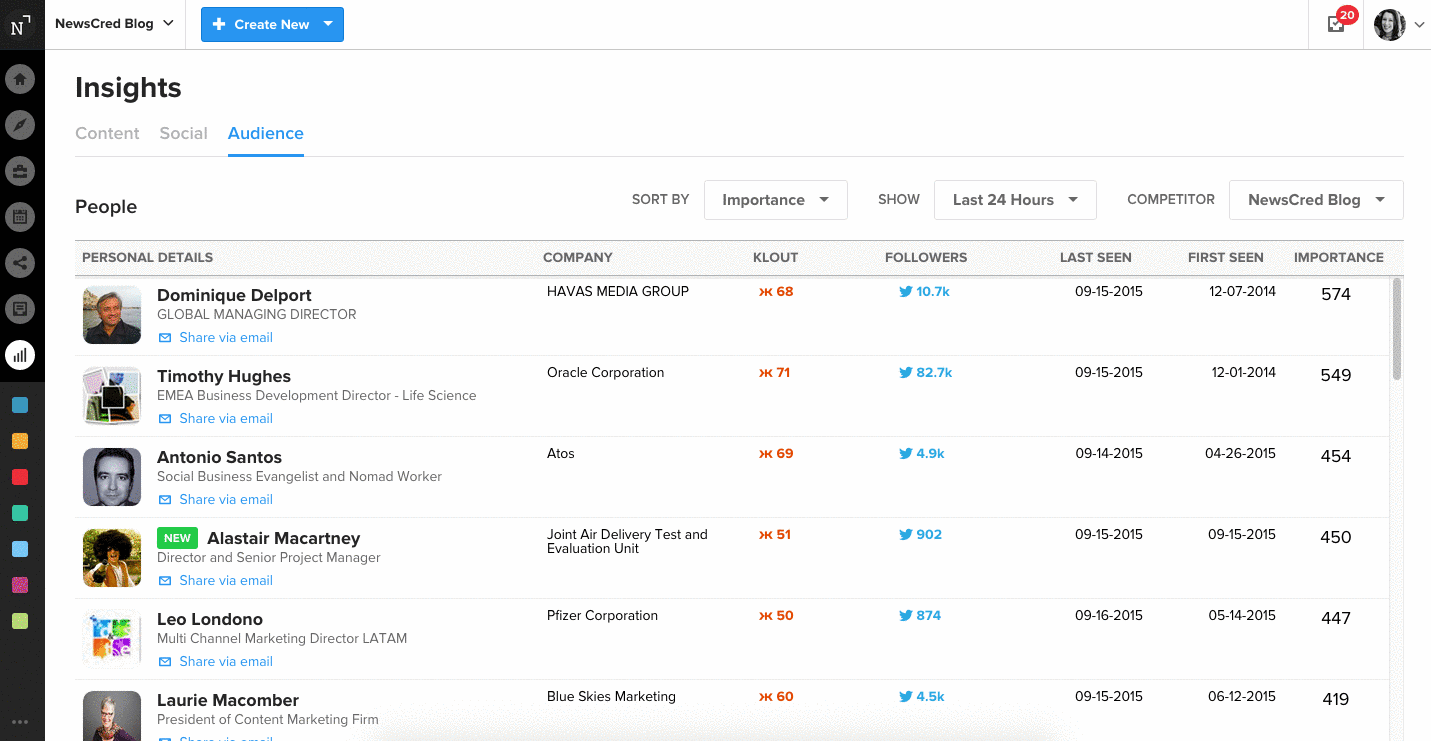Open Alastair Macartney's profile photo
Screen dimensions: 1431x741
coord(112,558)
